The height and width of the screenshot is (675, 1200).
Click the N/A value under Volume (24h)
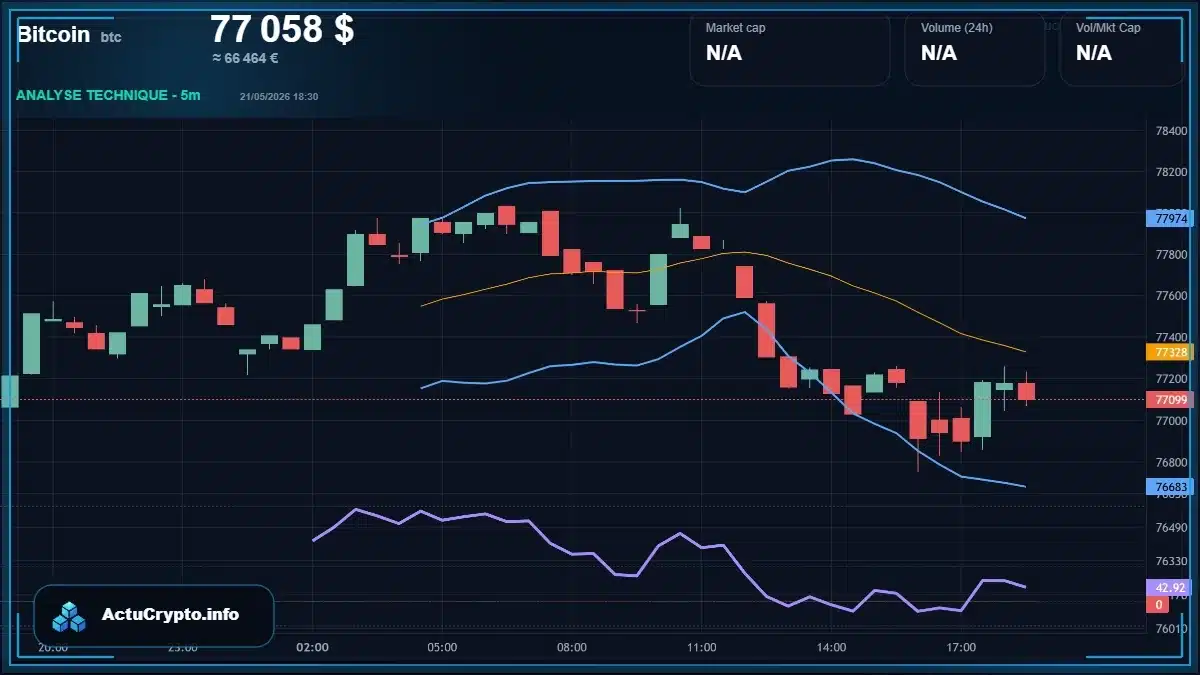click(939, 53)
